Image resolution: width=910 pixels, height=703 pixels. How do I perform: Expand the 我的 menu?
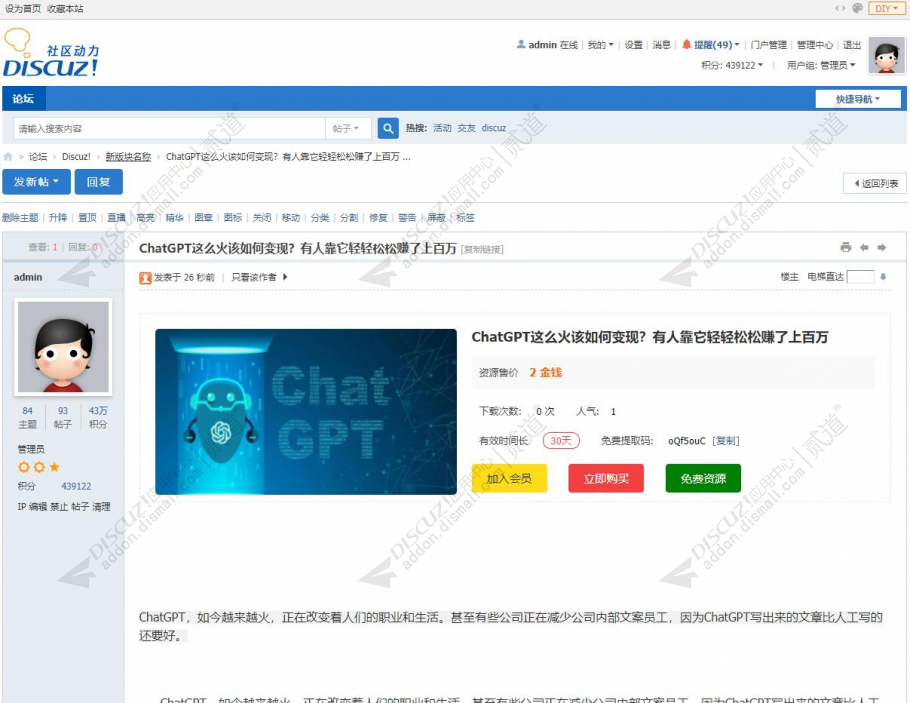pos(600,45)
